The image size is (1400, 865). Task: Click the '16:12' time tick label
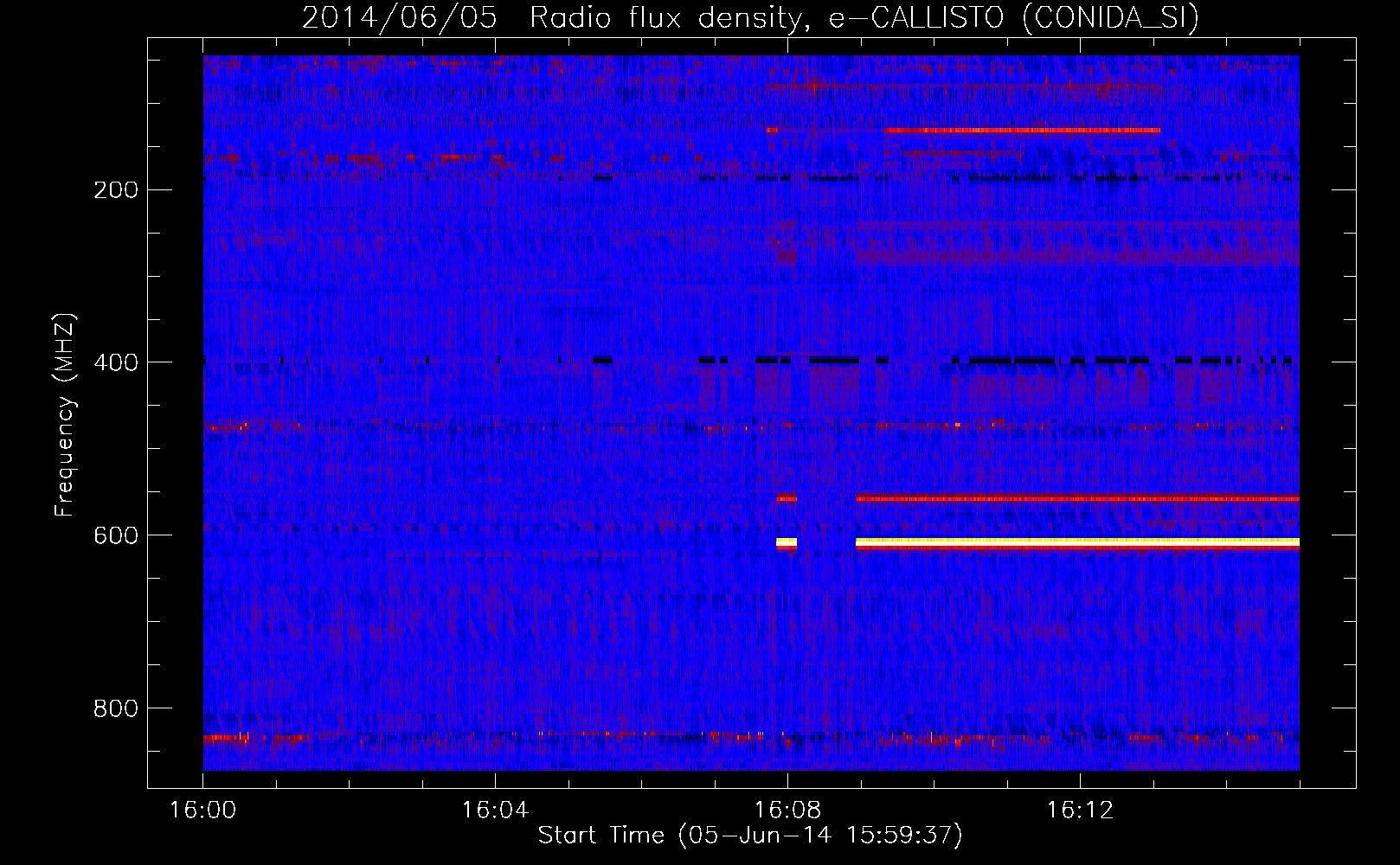tap(1080, 811)
